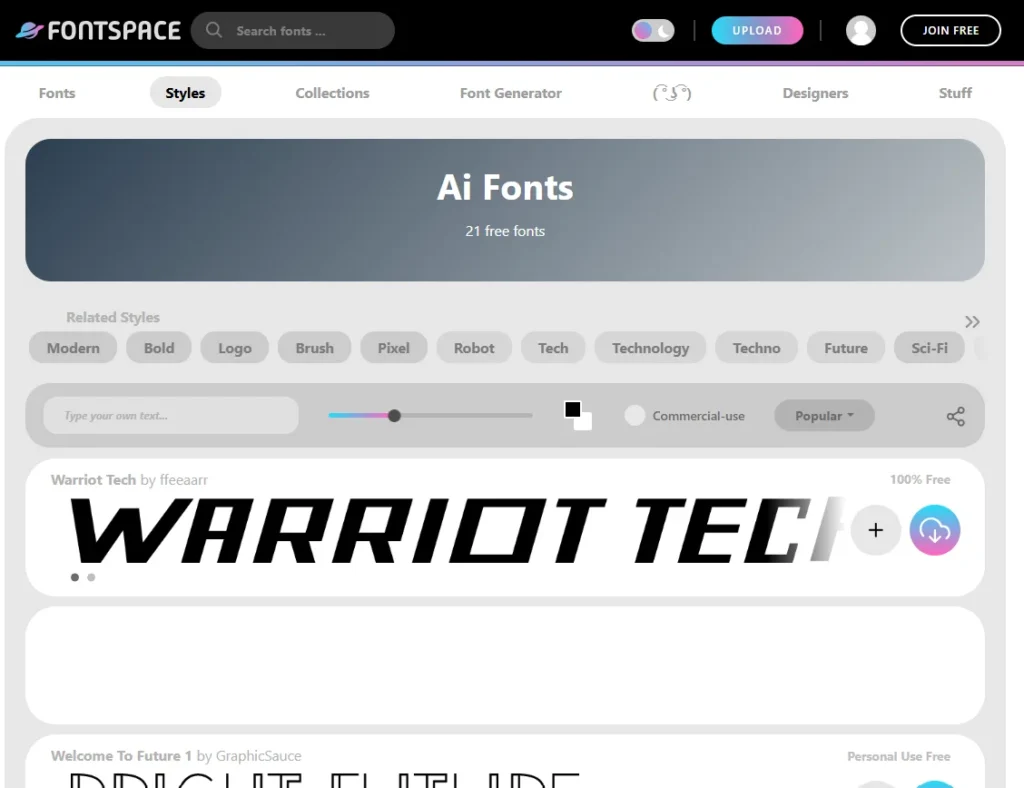Enable the Commercial-use filter
This screenshot has height=788, width=1024.
[634, 415]
